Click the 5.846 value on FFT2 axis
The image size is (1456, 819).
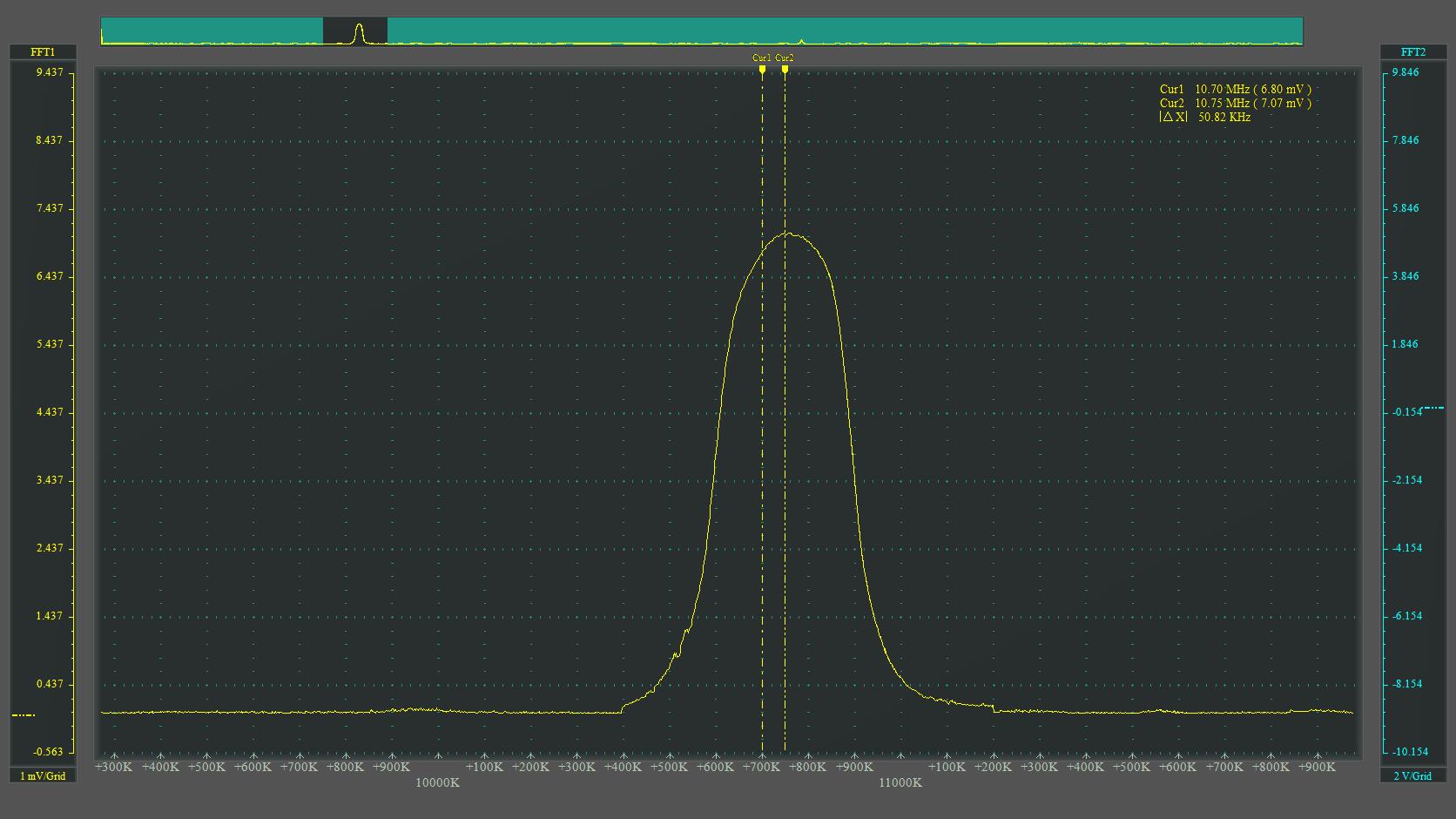coord(1405,208)
